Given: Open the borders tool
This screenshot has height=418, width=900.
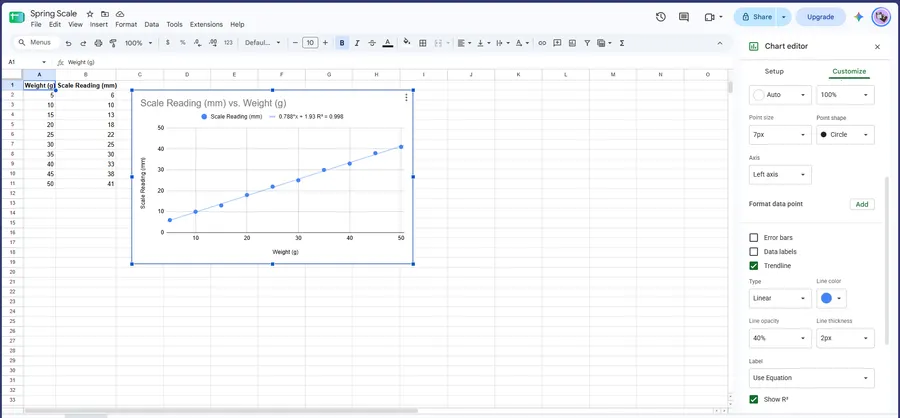Looking at the screenshot, I should (422, 43).
